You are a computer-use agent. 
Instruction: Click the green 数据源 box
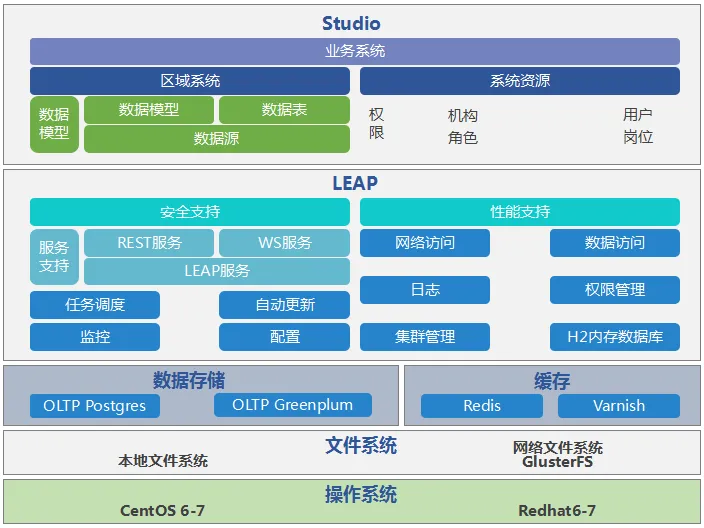(x=216, y=139)
